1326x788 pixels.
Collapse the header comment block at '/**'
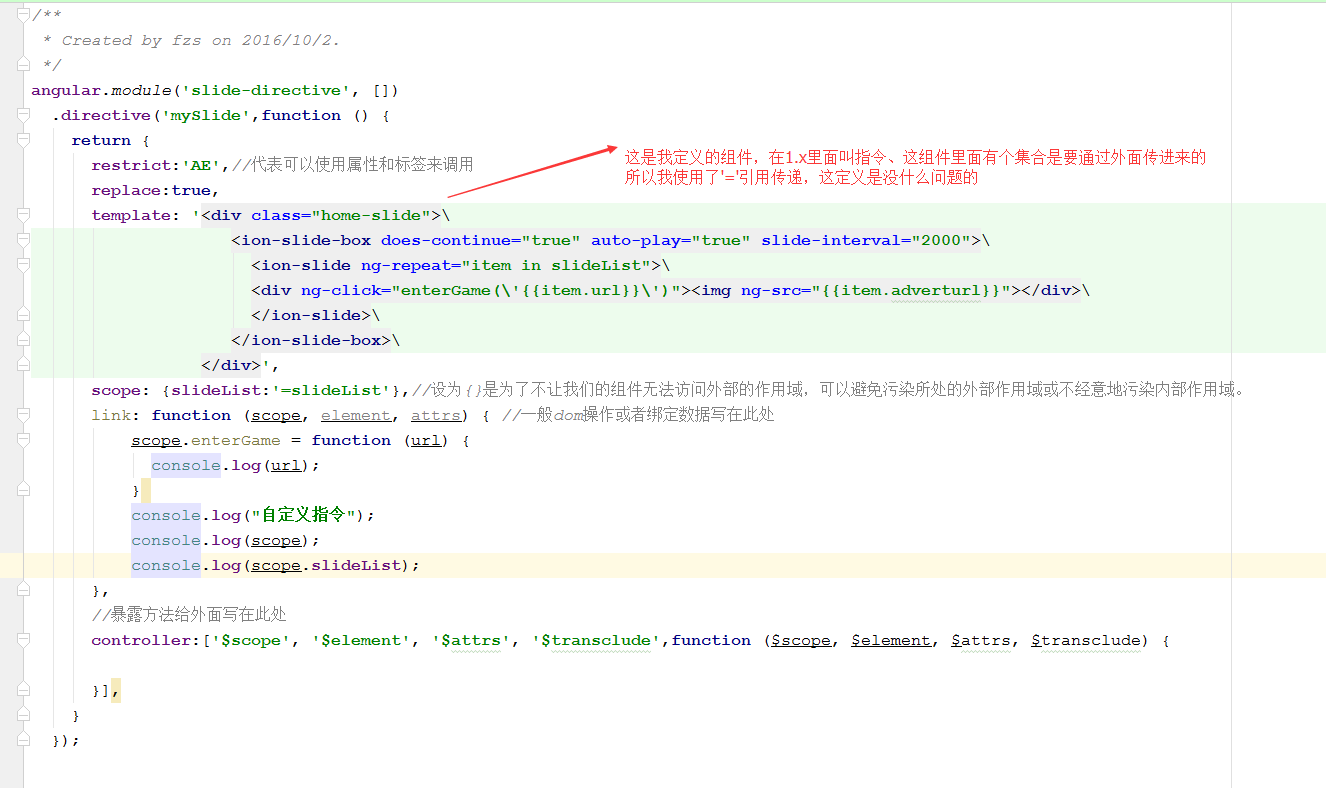tap(24, 15)
